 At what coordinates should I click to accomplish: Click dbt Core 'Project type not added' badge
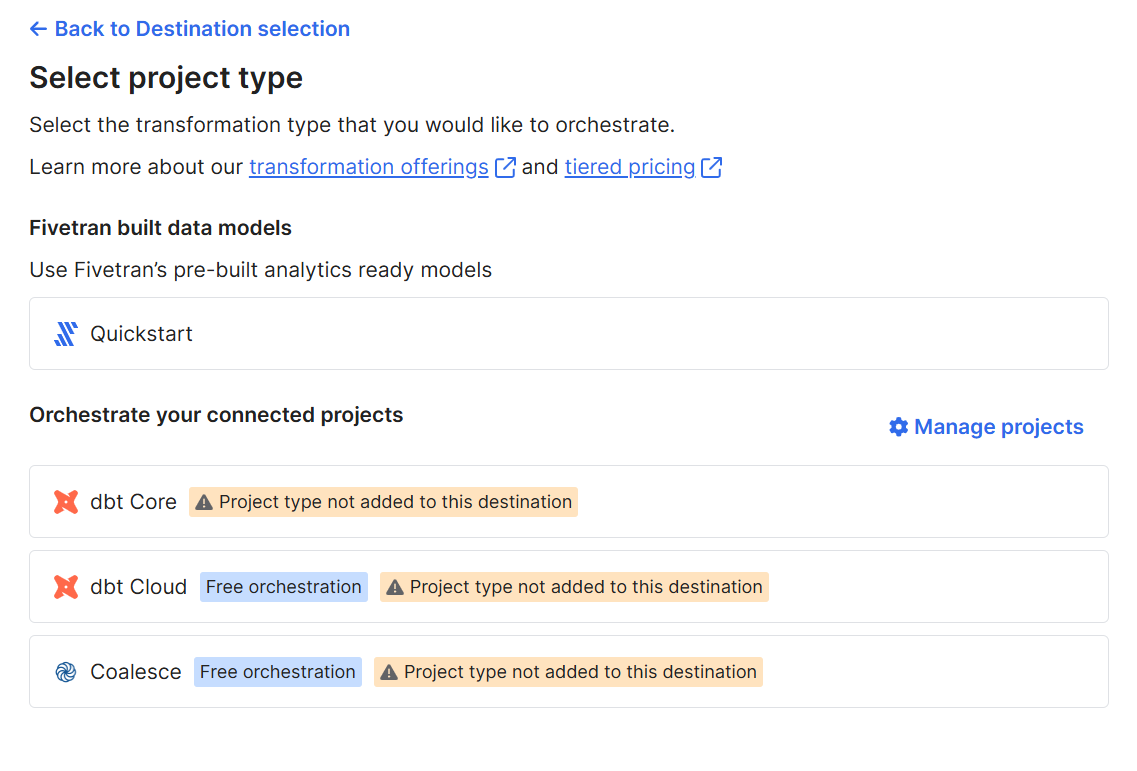coord(383,502)
